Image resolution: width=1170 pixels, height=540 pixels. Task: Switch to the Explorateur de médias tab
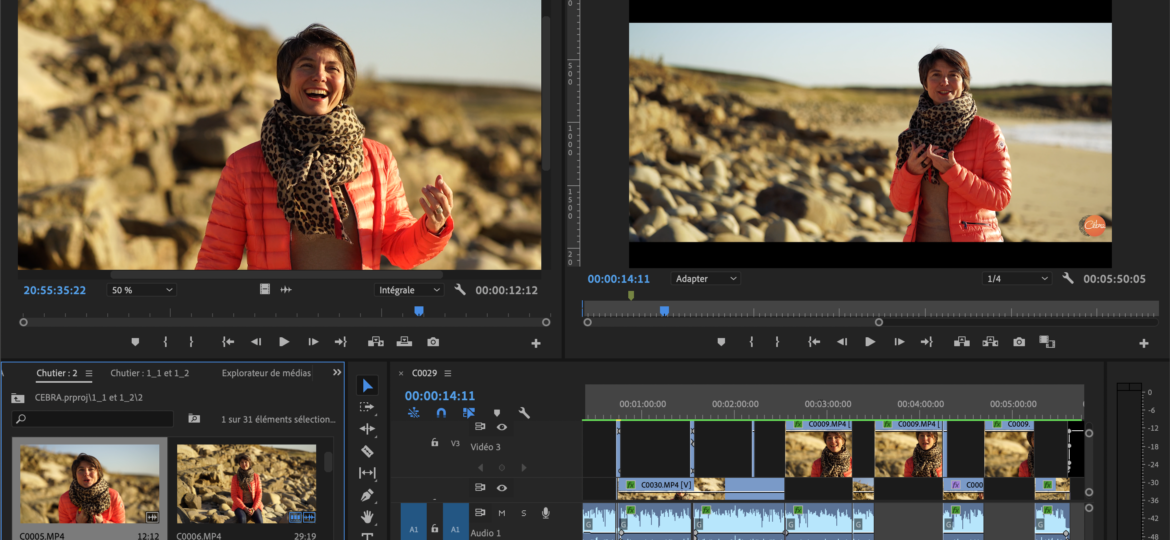(266, 373)
